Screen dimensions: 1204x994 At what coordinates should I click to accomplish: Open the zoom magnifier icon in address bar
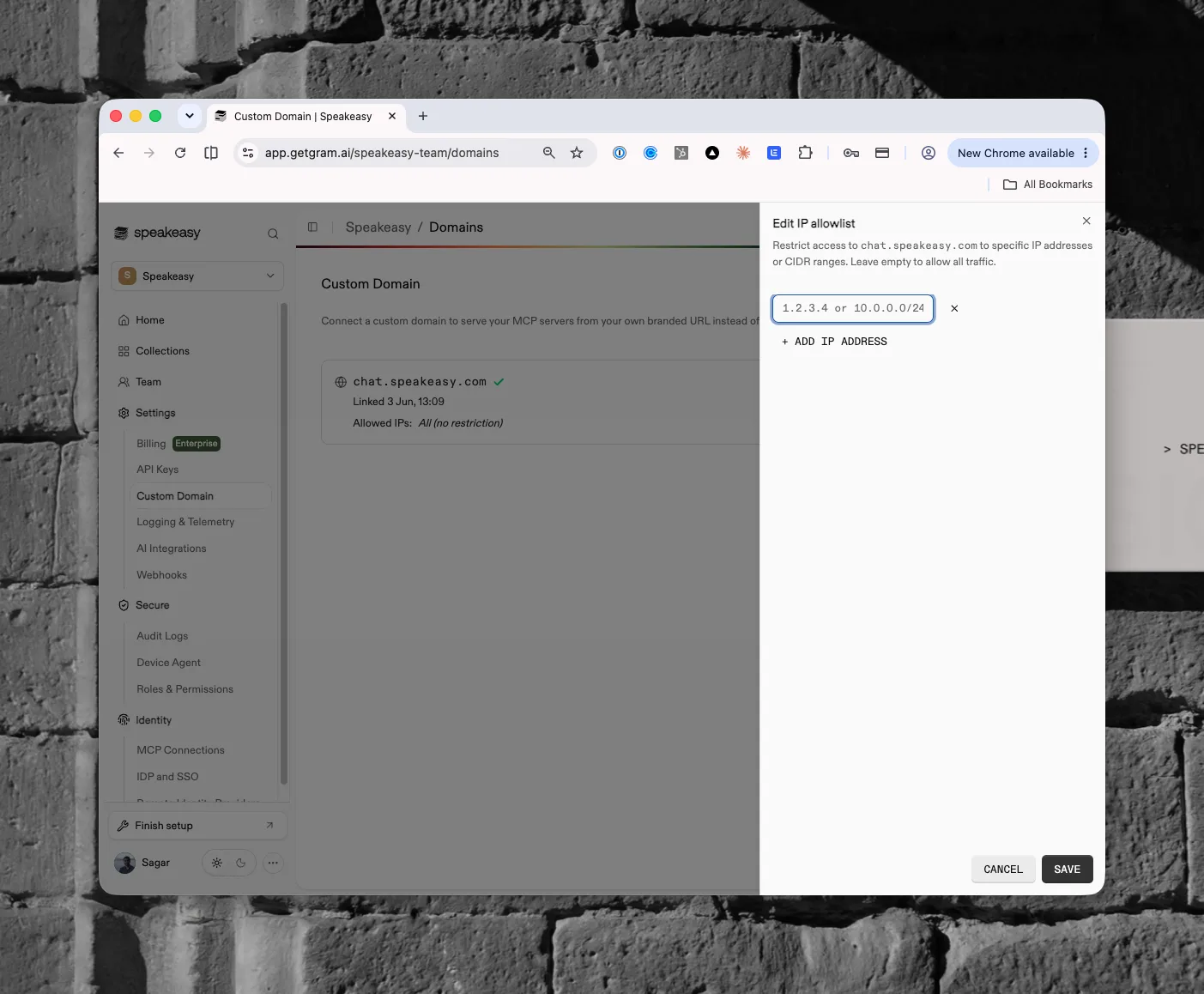549,153
